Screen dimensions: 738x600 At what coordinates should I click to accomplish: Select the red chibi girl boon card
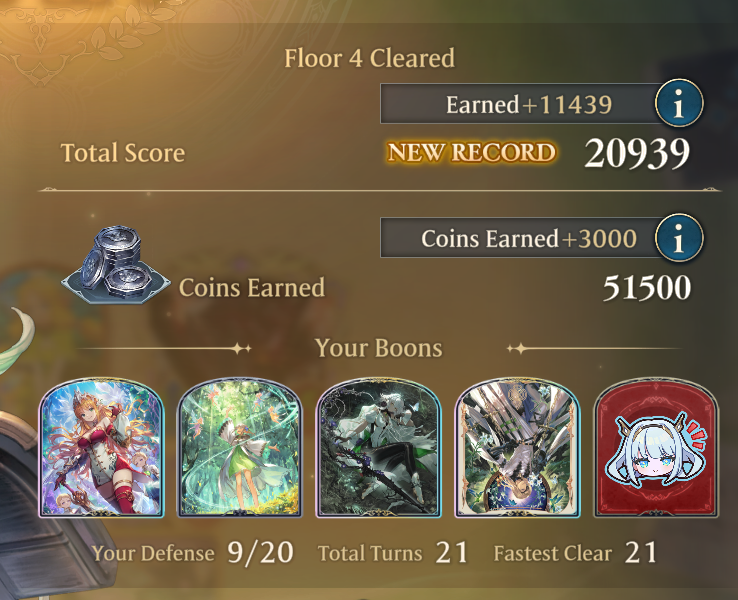point(656,448)
